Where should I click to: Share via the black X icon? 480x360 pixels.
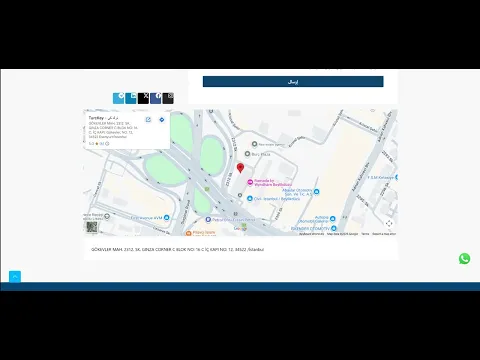coord(143,98)
